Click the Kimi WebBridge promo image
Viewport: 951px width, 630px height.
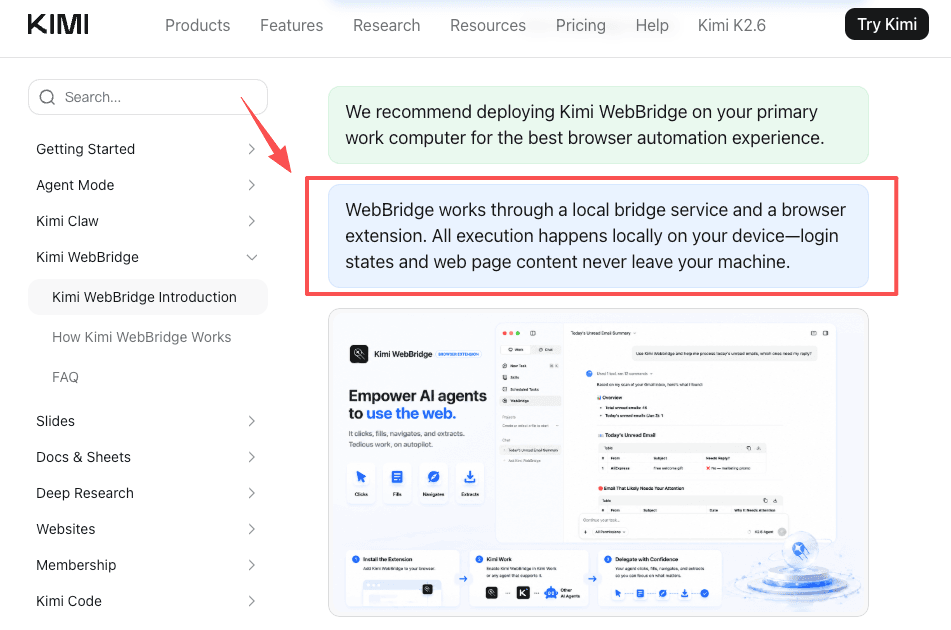tap(598, 463)
